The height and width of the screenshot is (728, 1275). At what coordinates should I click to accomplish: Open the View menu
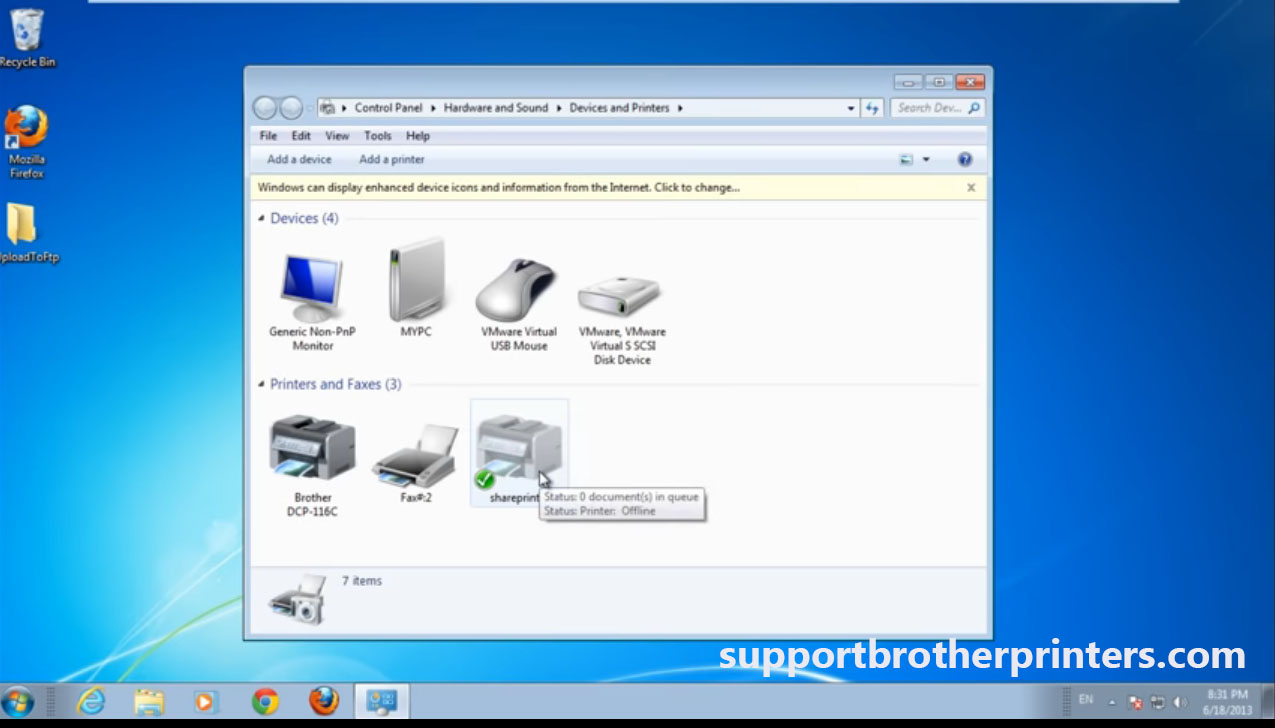click(337, 135)
